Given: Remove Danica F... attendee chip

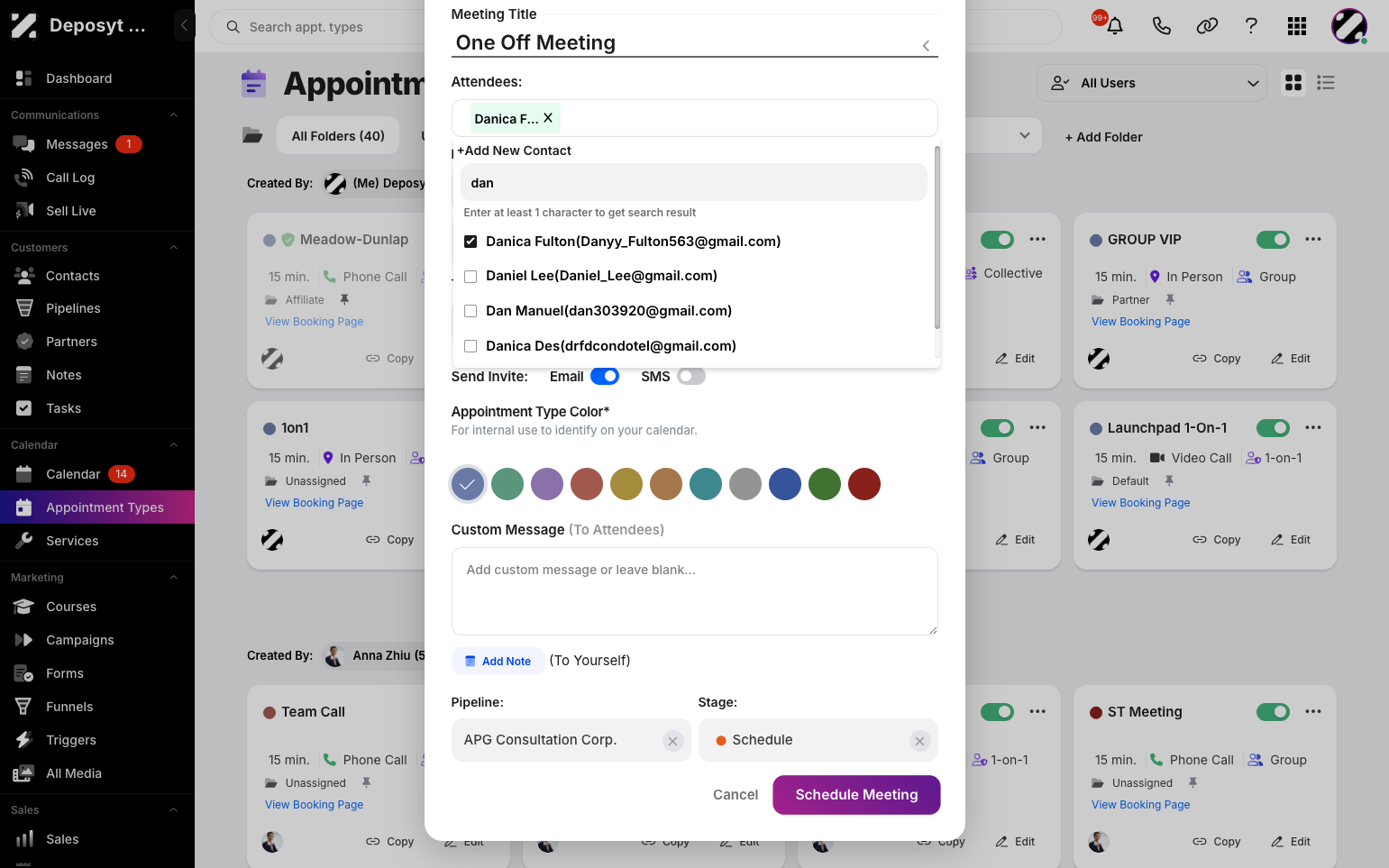Looking at the screenshot, I should (x=548, y=118).
